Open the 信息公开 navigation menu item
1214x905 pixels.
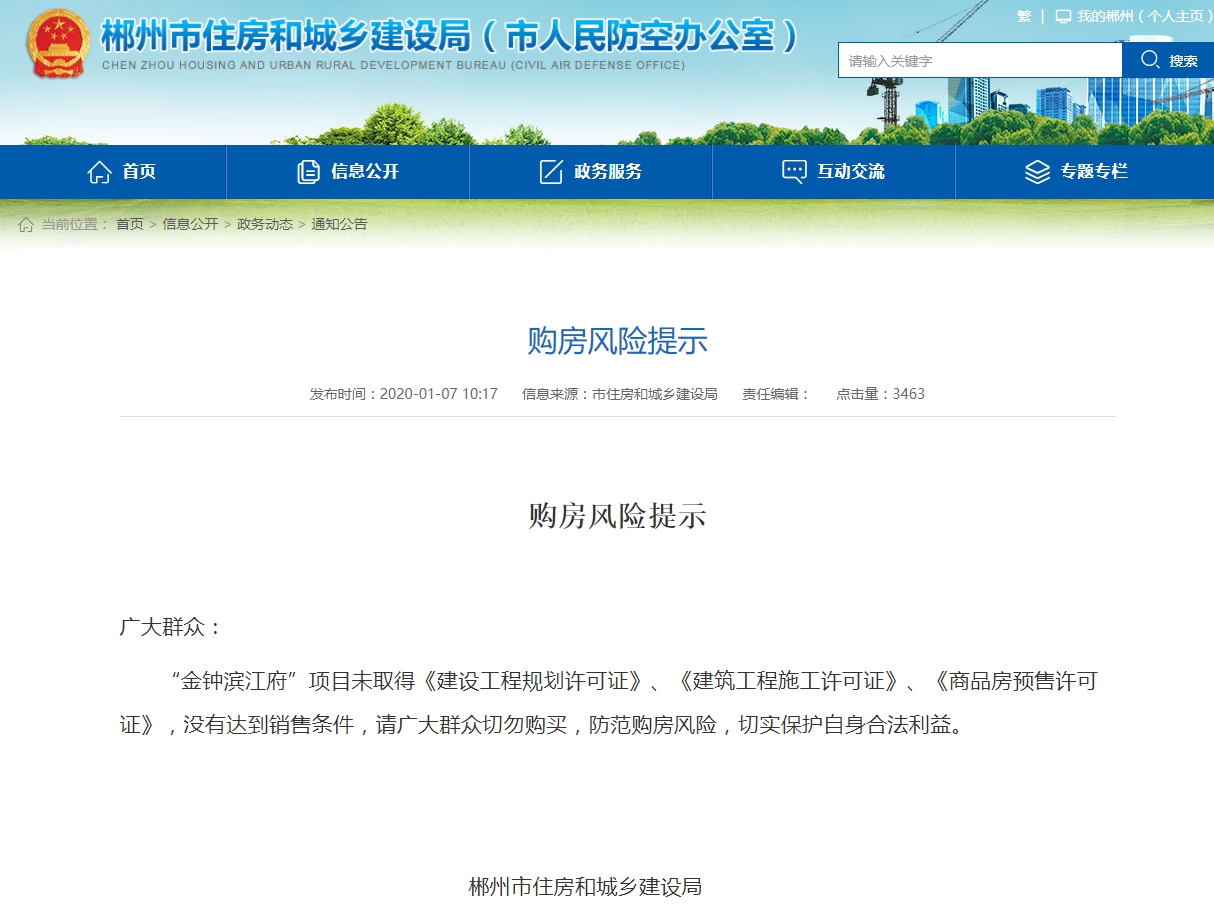(365, 172)
